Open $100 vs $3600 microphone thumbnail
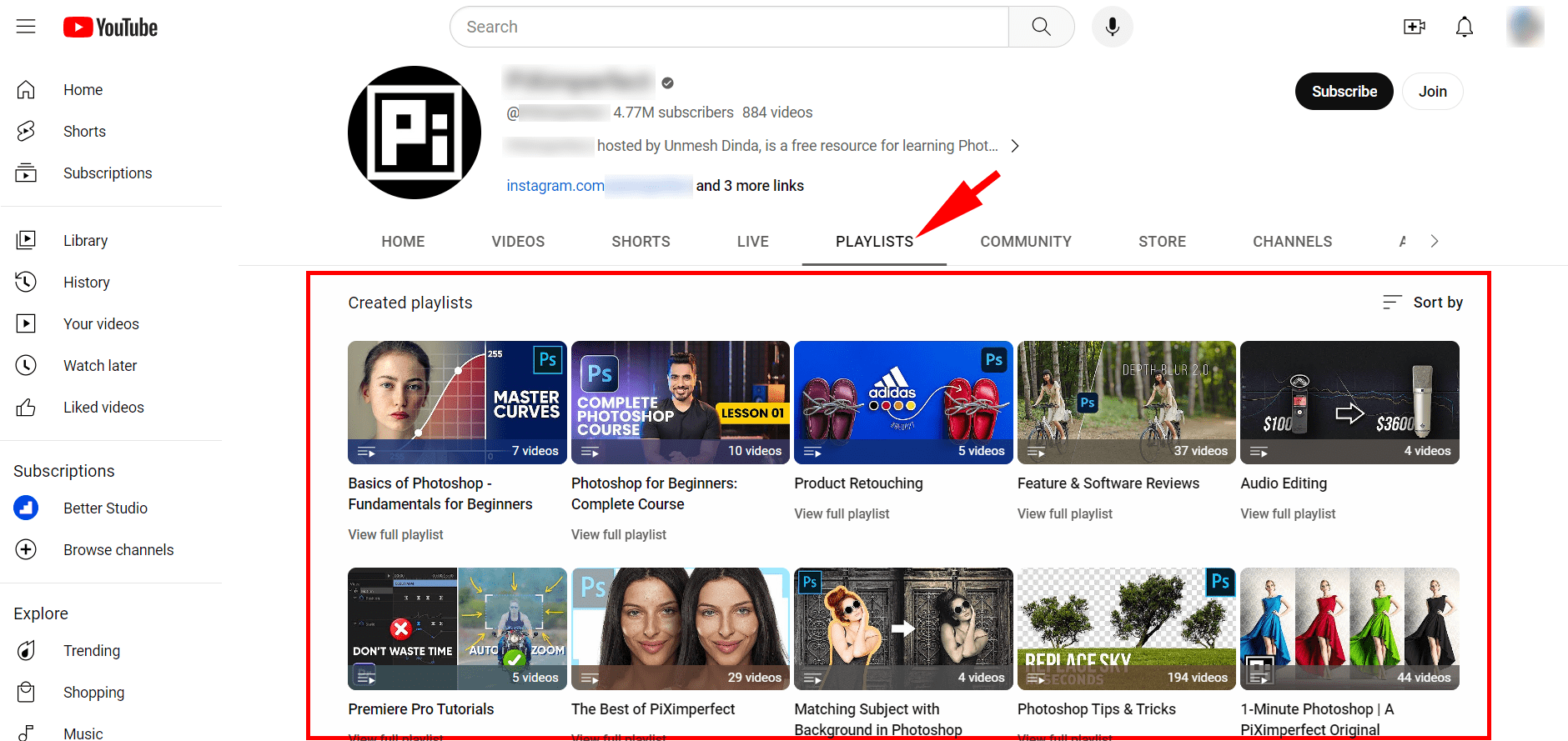Viewport: 1568px width, 741px height. (x=1349, y=402)
